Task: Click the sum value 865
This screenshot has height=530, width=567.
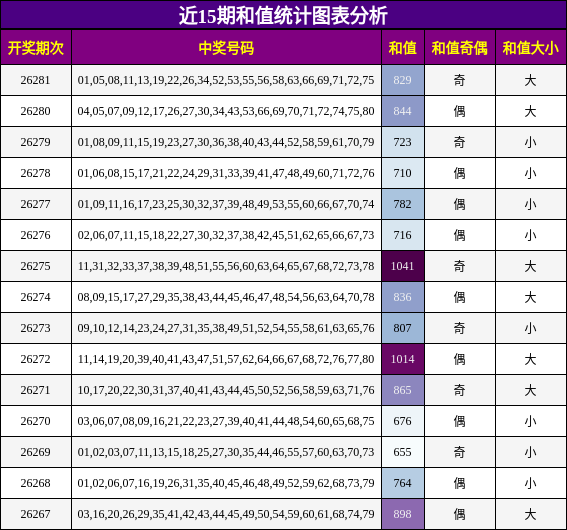Action: pos(402,390)
